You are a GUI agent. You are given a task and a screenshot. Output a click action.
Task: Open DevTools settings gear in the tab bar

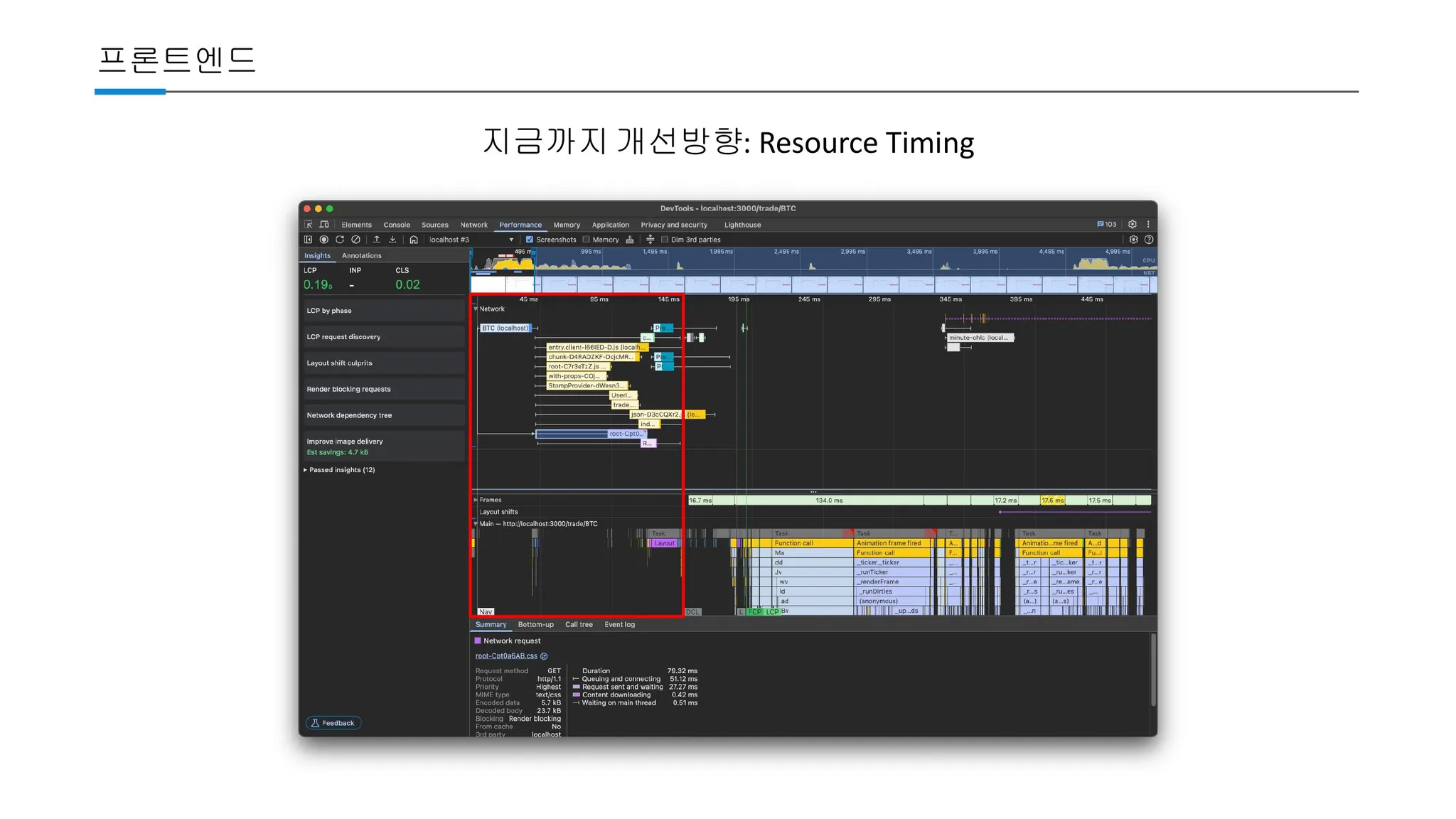tap(1133, 225)
